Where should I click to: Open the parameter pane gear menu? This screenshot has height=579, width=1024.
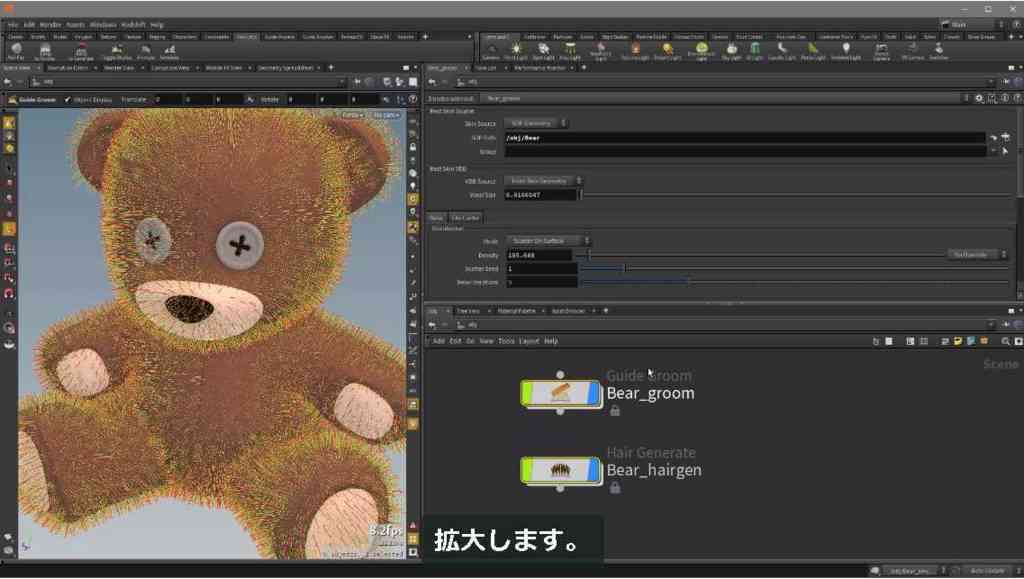[979, 99]
